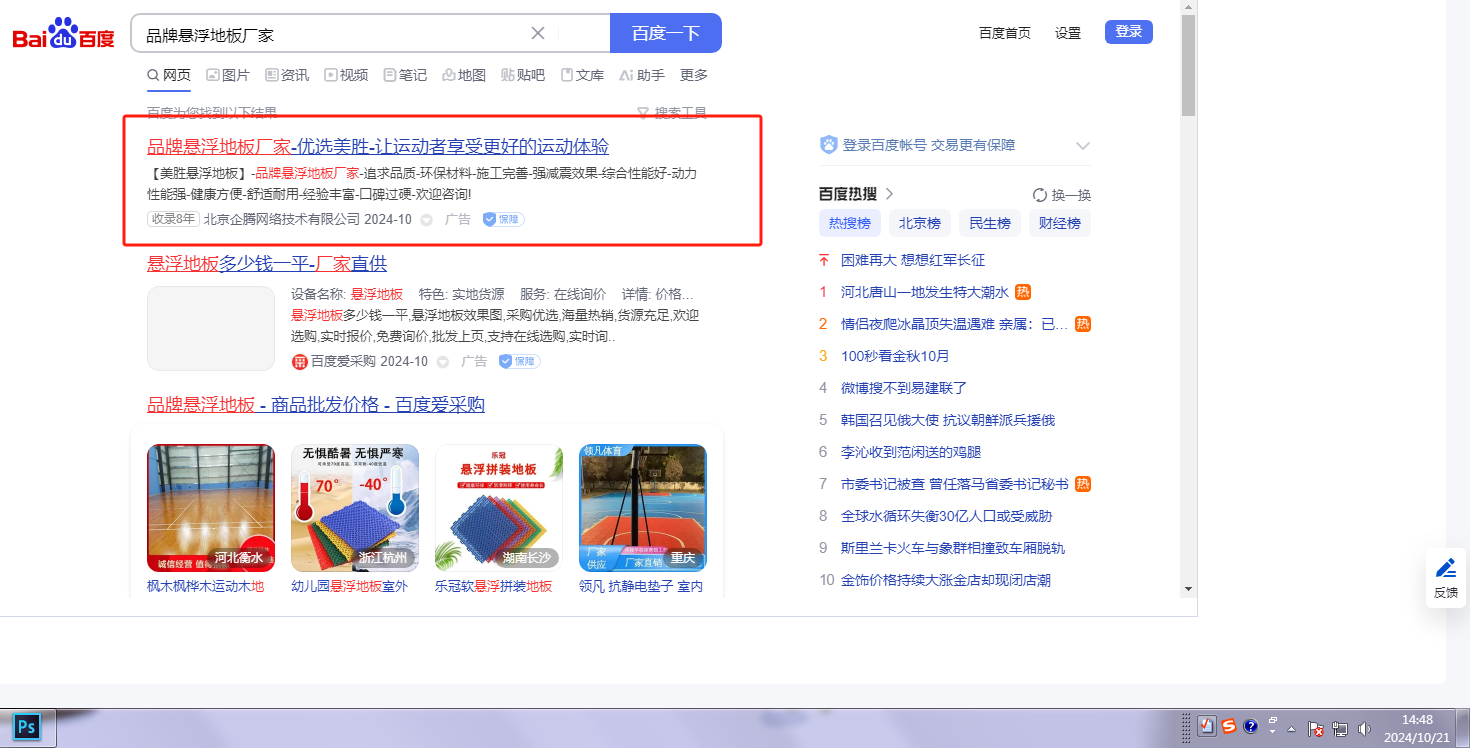The image size is (1470, 748).
Task: Select the 财经榜 hot list tab
Action: [1060, 223]
